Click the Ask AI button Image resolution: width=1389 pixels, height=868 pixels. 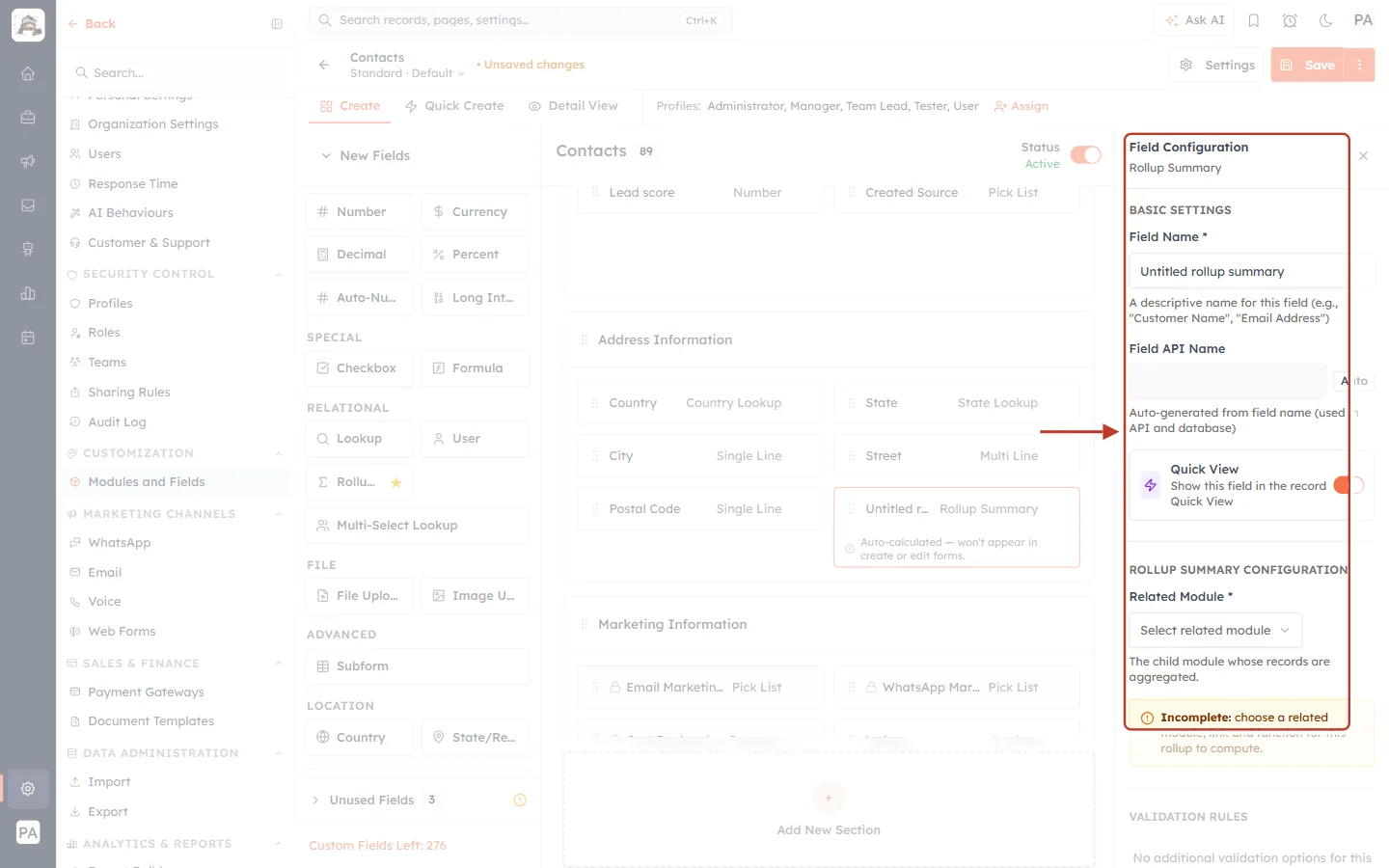(1195, 20)
